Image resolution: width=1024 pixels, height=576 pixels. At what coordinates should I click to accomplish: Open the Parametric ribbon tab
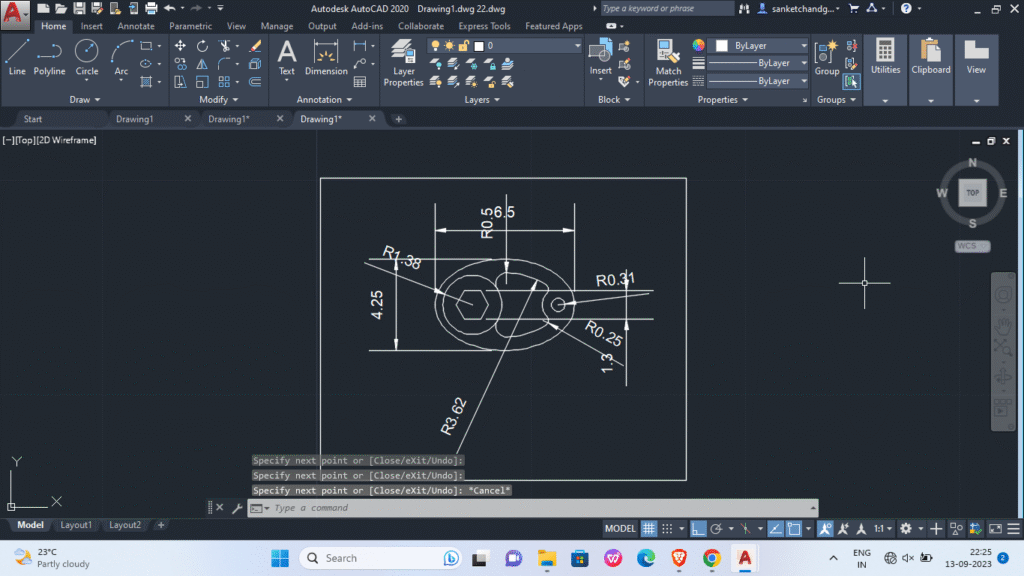tap(190, 26)
